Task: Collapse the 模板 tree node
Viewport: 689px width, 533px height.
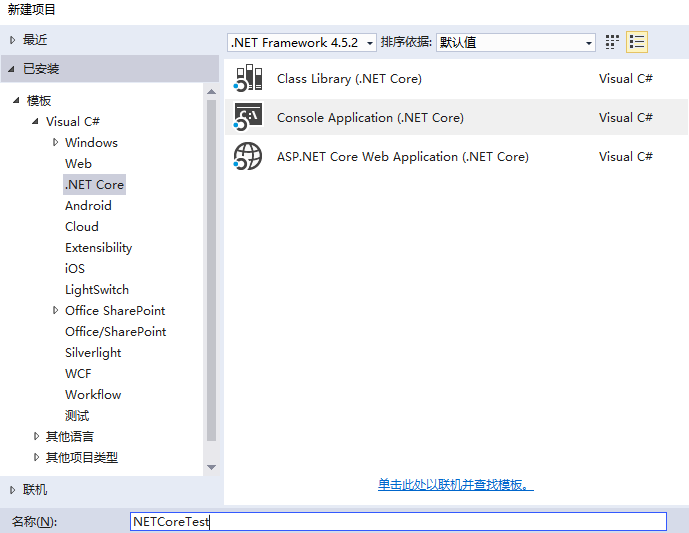Action: coord(16,100)
